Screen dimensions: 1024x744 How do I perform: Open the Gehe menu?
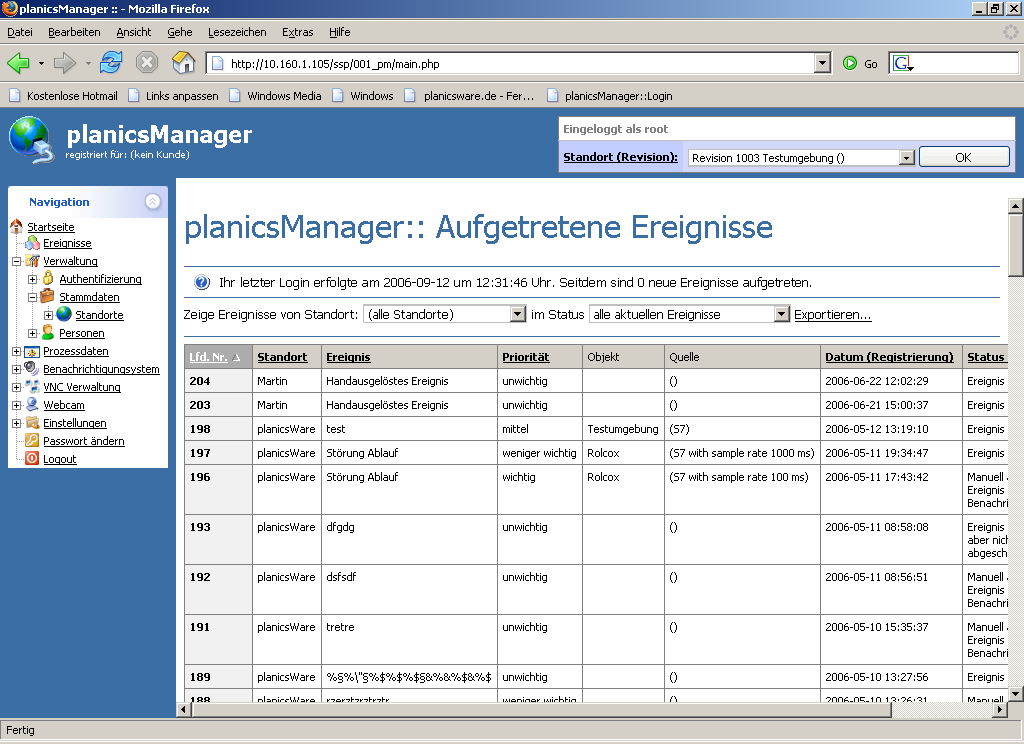(x=180, y=32)
